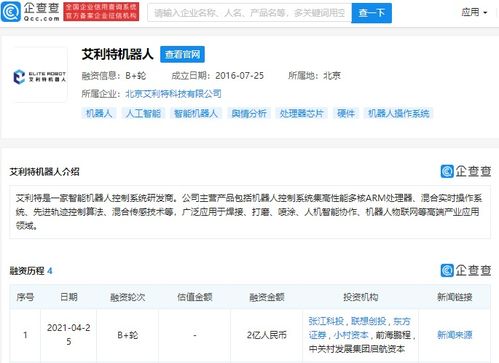Select the 智能机器人 tag

(x=196, y=113)
